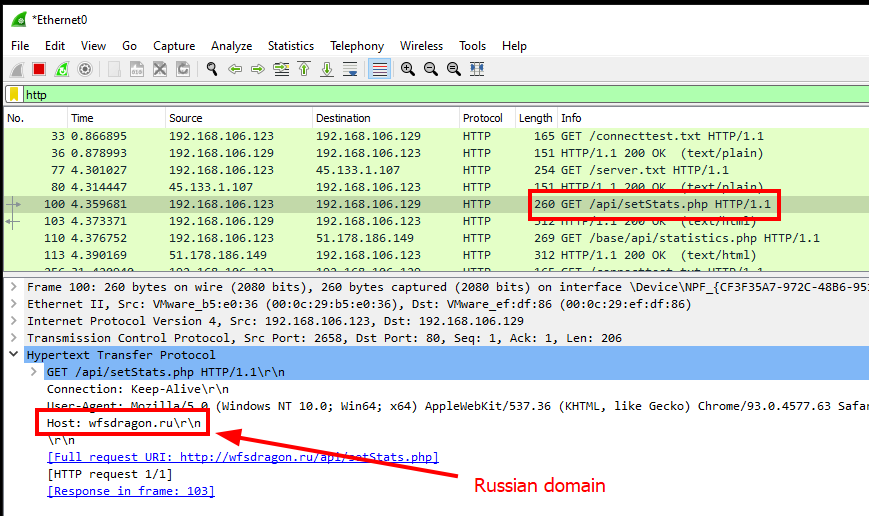The height and width of the screenshot is (516, 869).
Task: Click the Start capture shark fin icon
Action: coord(17,69)
